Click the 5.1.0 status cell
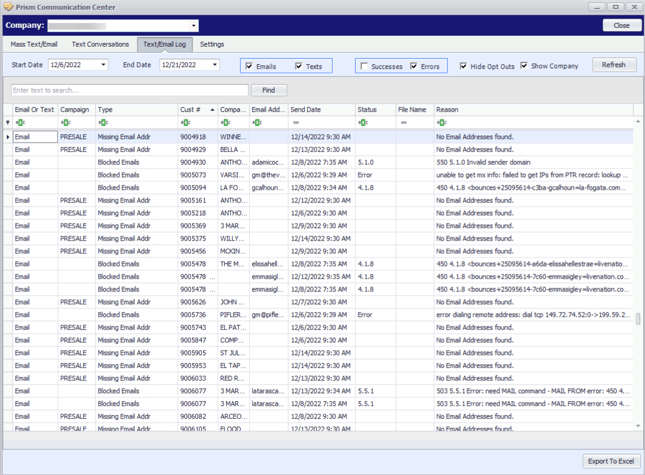The image size is (645, 475). 376,162
